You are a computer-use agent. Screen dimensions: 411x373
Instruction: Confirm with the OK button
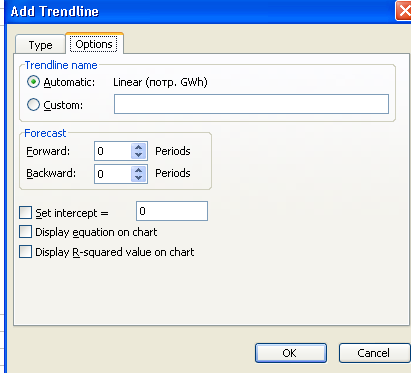pyautogui.click(x=291, y=353)
